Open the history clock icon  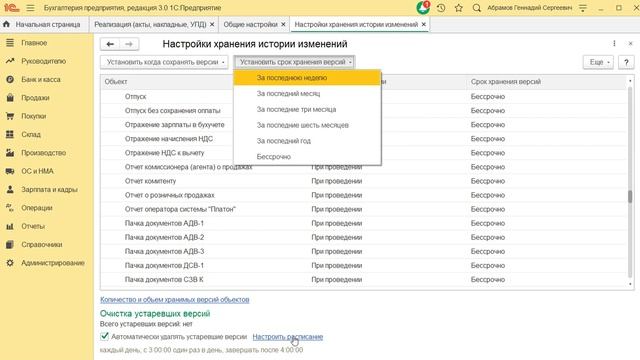tap(441, 8)
